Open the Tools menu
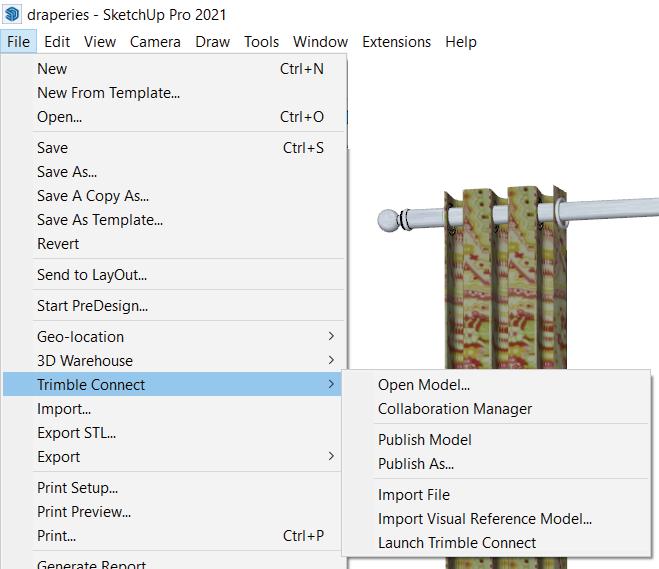 (x=261, y=42)
